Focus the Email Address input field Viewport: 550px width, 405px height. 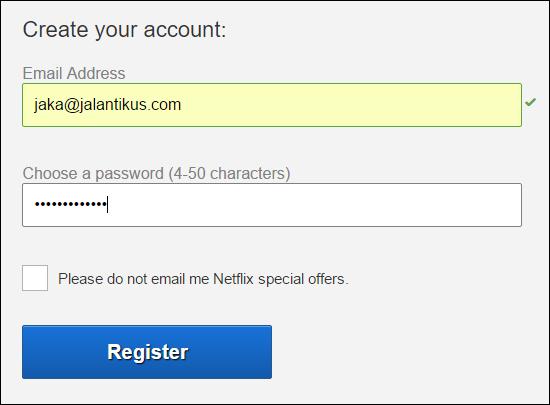click(272, 105)
